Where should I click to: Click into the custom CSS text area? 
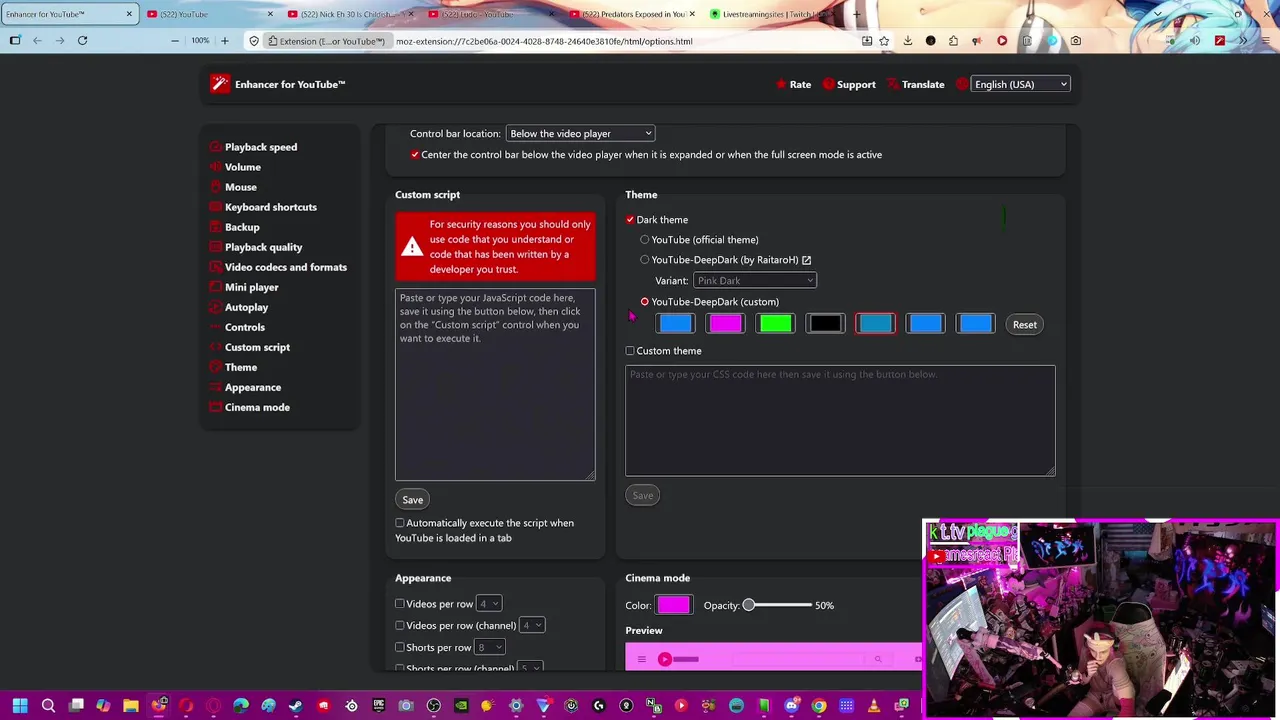coord(840,421)
